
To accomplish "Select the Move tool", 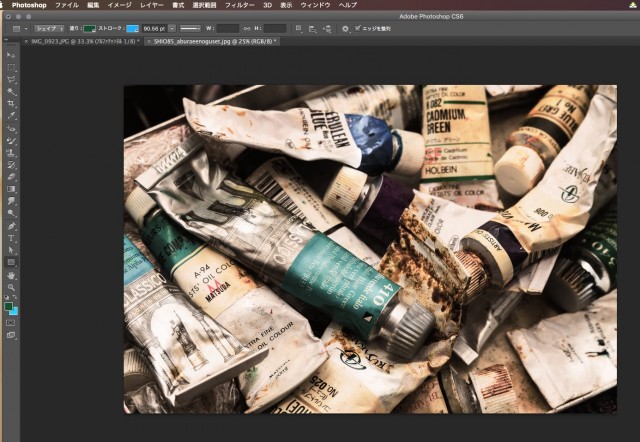I will tap(11, 55).
